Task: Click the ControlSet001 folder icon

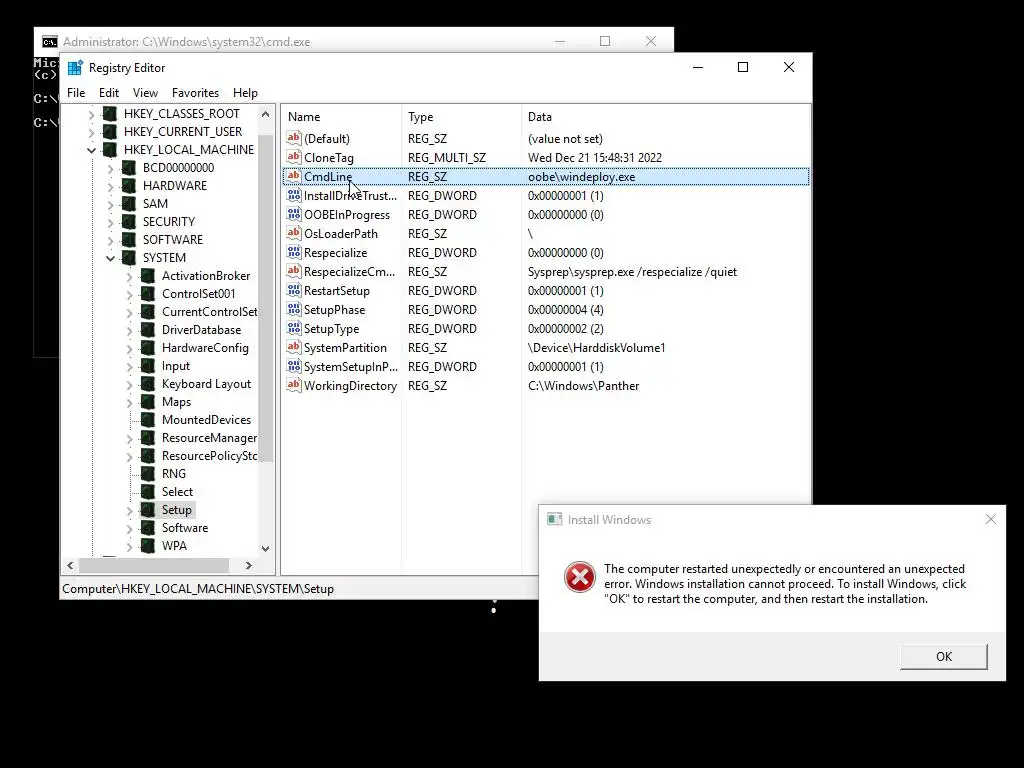Action: point(148,294)
